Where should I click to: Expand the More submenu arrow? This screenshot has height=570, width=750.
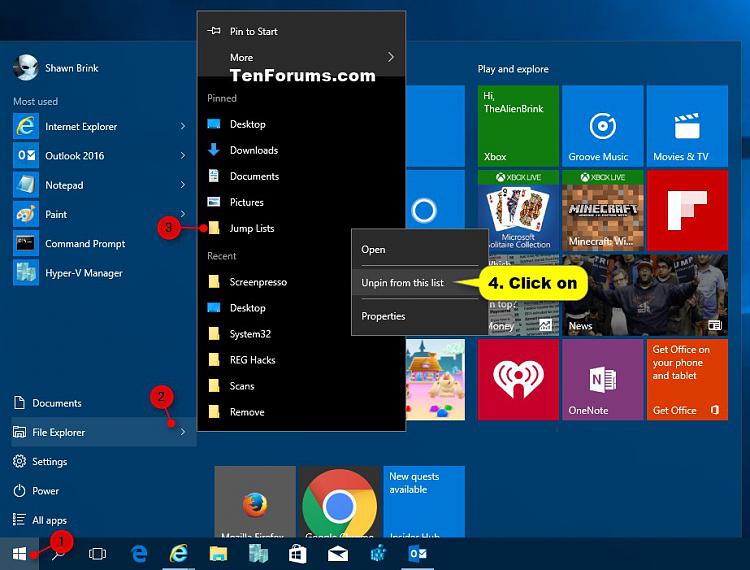[x=391, y=57]
